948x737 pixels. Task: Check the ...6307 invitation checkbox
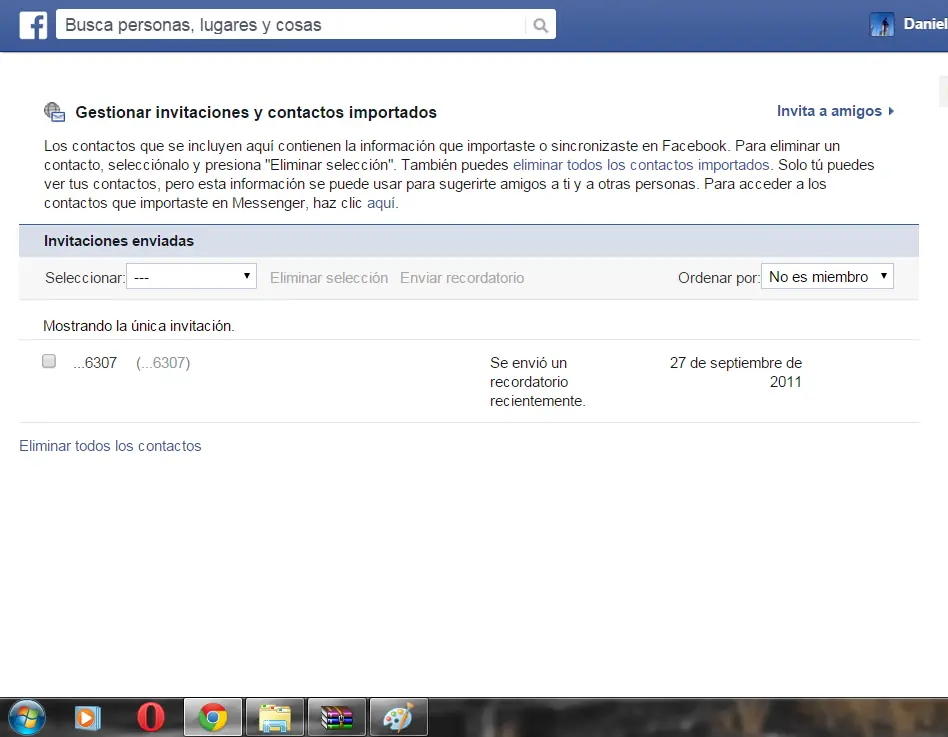(49, 361)
